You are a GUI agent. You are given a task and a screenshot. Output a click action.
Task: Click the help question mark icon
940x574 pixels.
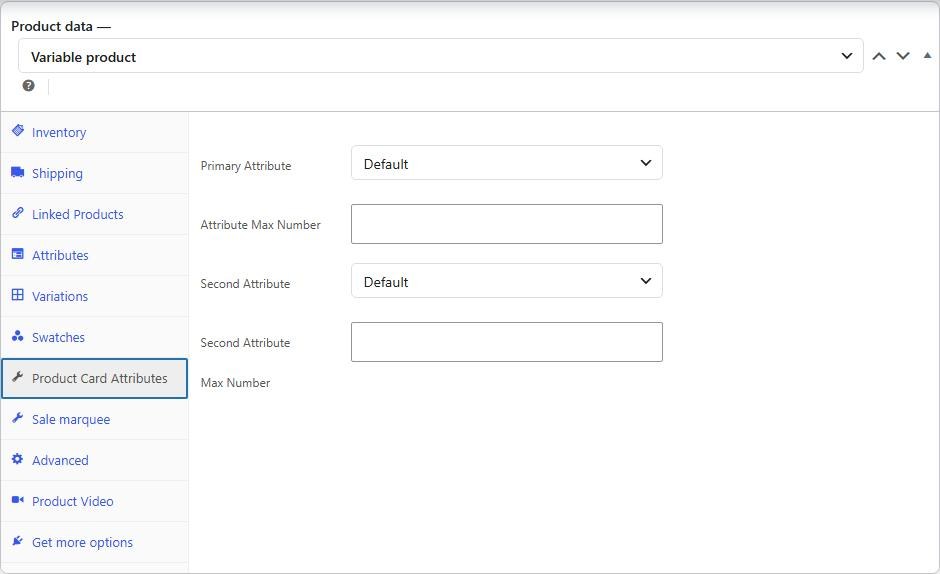(28, 86)
